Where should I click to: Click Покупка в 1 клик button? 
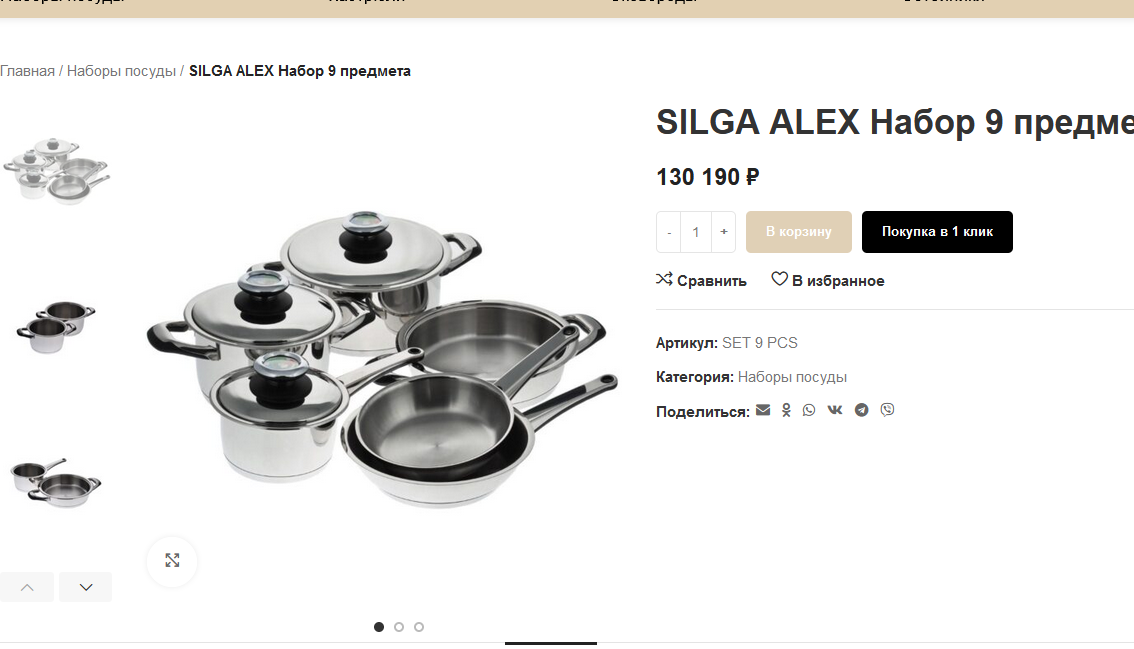click(x=937, y=232)
